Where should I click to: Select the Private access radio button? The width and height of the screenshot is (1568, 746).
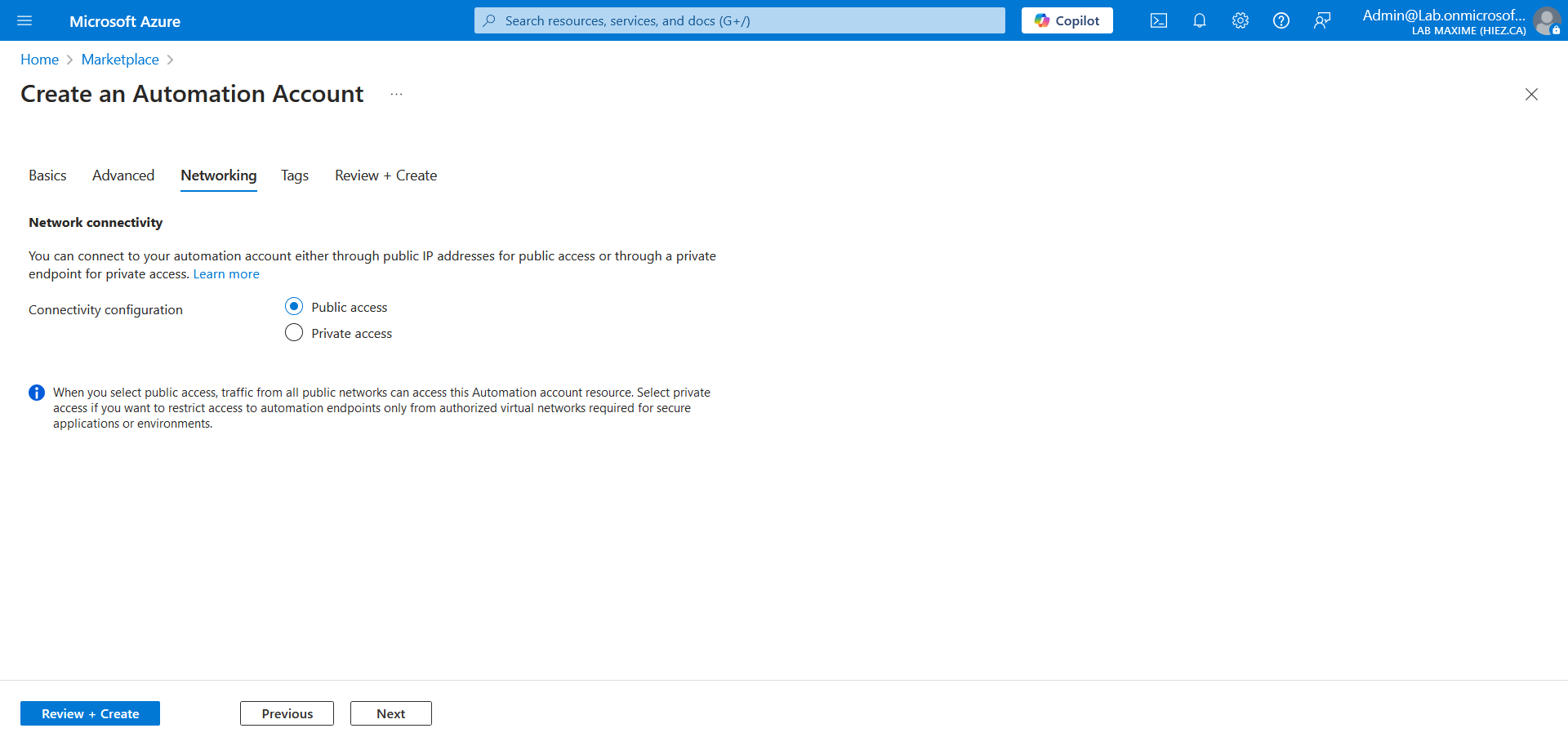pos(294,333)
